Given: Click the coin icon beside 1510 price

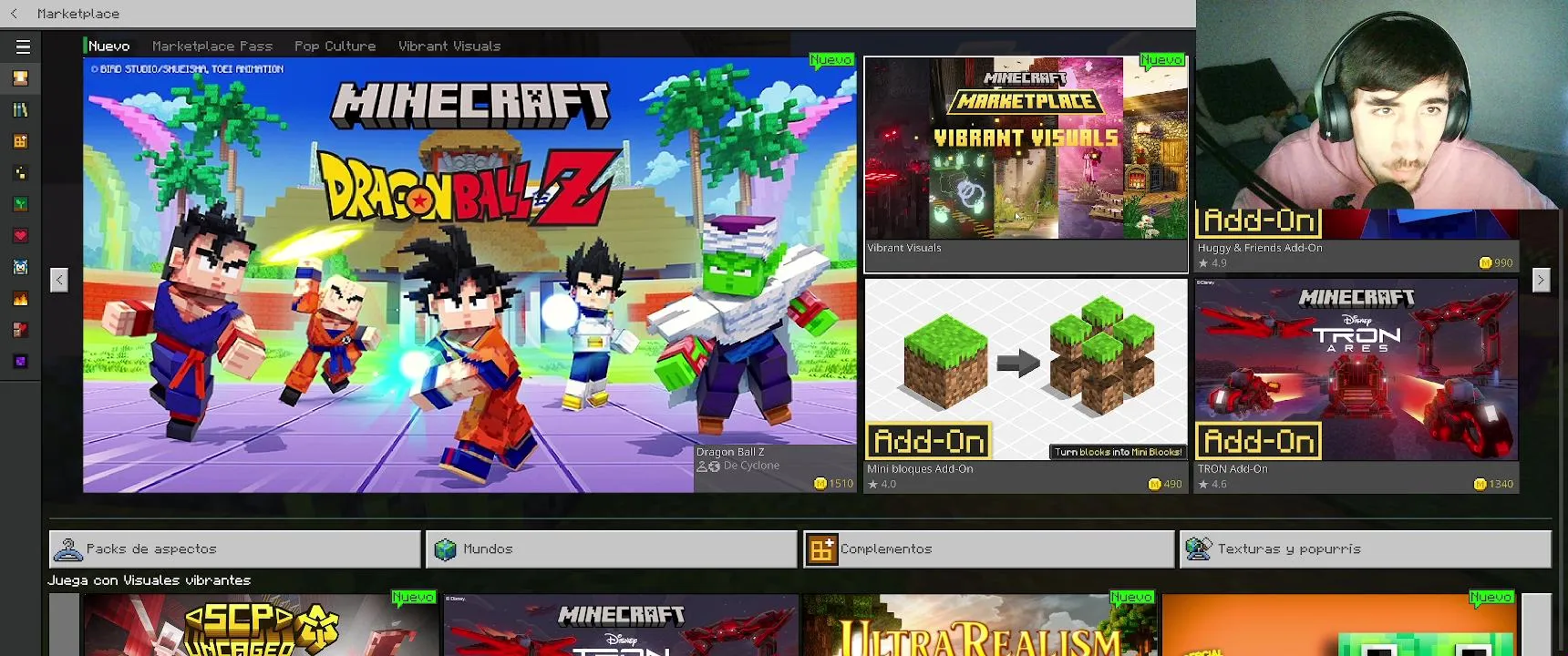Looking at the screenshot, I should [x=820, y=484].
